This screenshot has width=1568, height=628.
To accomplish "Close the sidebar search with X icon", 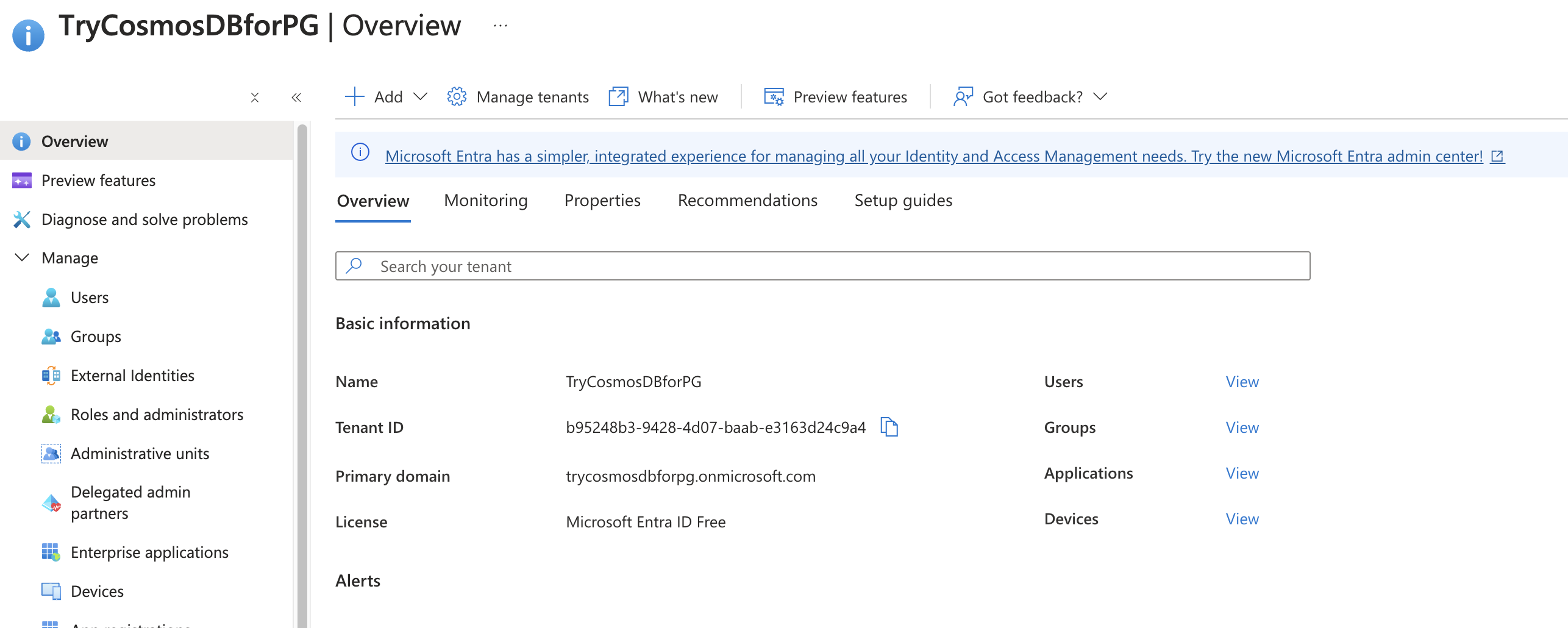I will click(x=255, y=98).
